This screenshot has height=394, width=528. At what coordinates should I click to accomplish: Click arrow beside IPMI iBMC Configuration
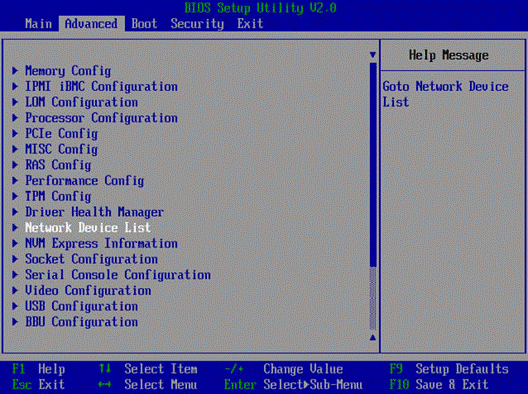pyautogui.click(x=15, y=87)
